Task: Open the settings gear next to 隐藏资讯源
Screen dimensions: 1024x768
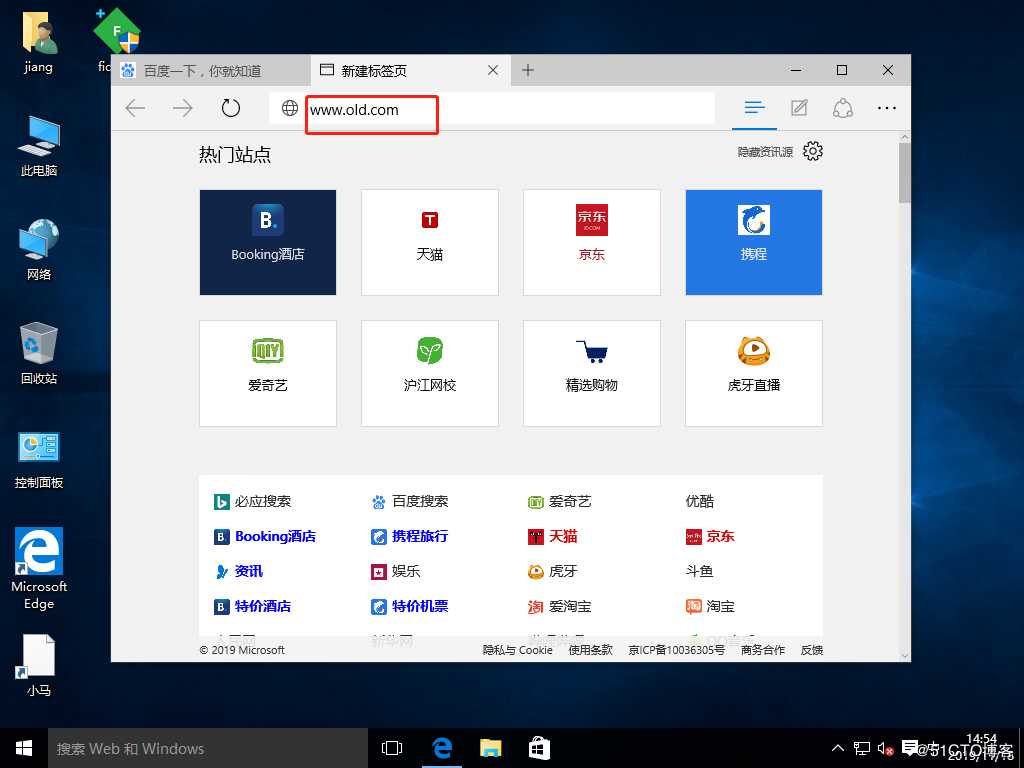Action: pyautogui.click(x=813, y=152)
